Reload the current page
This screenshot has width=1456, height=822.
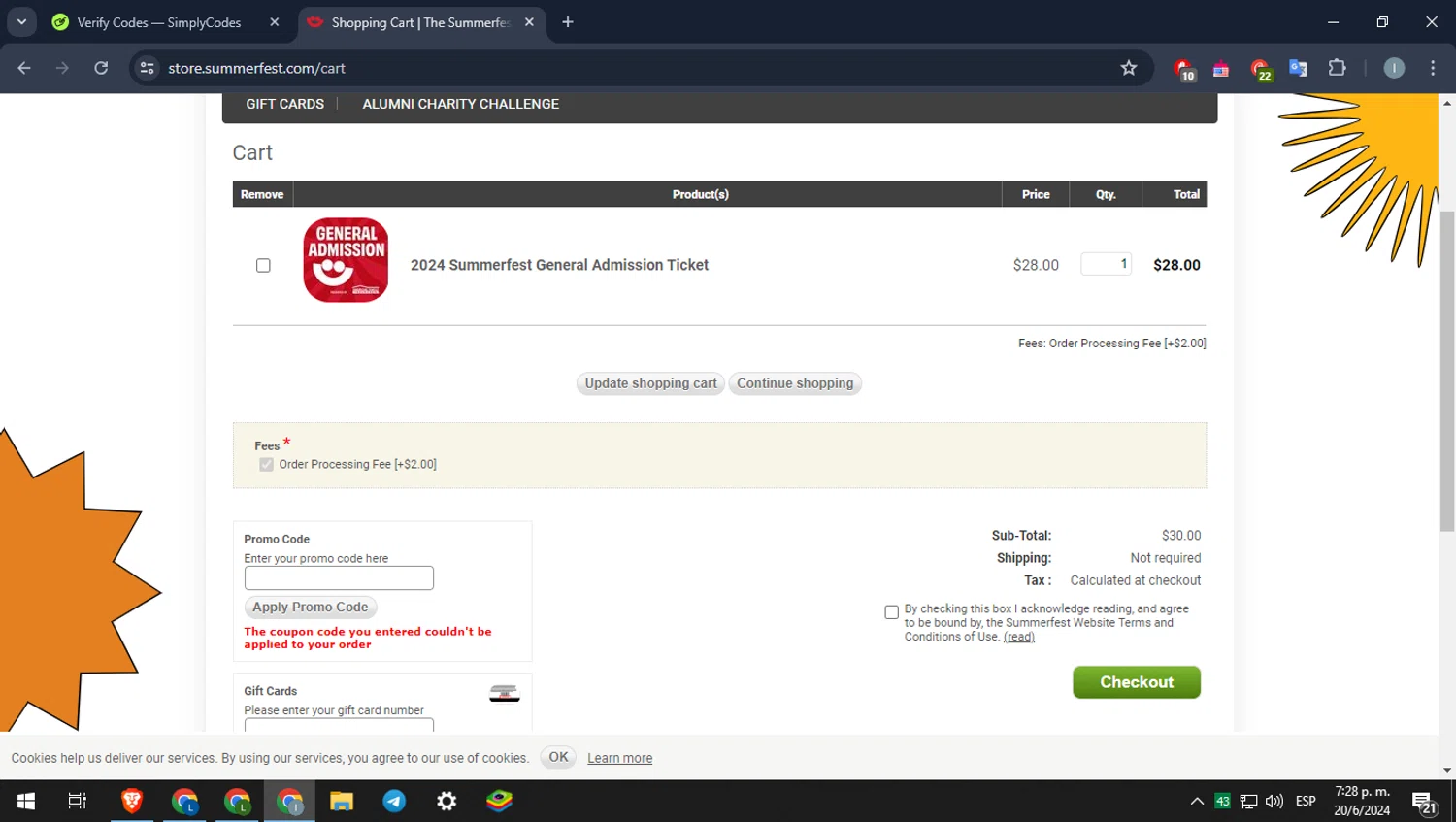coord(101,68)
